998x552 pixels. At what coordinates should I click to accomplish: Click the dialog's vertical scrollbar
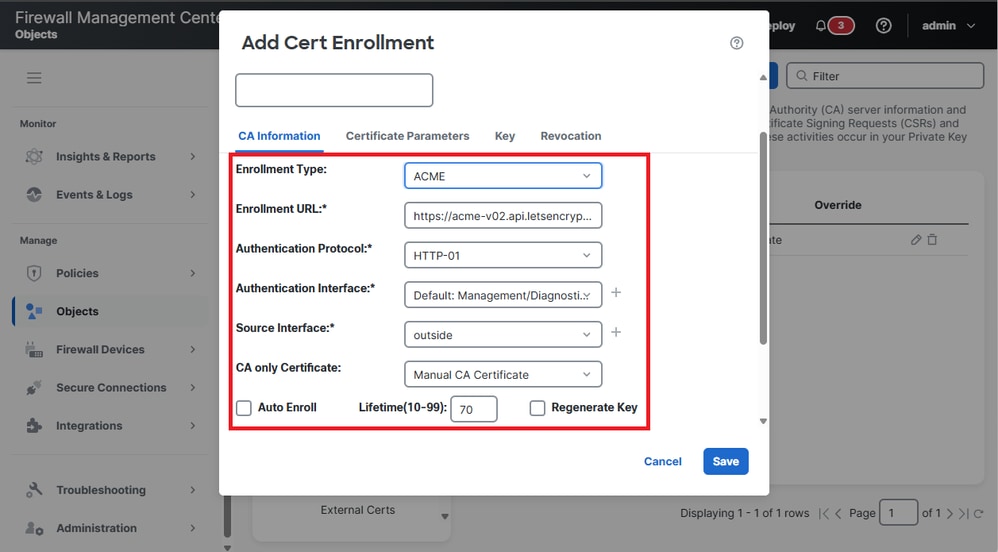coord(764,240)
